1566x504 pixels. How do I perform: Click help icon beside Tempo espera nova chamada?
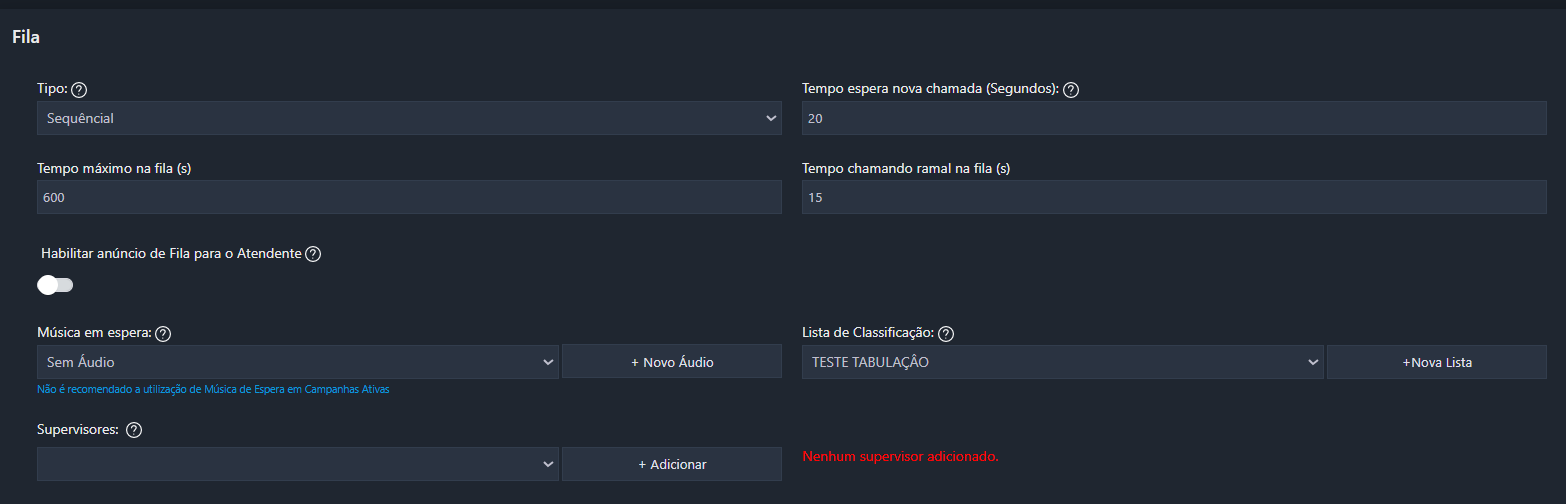click(x=1071, y=90)
